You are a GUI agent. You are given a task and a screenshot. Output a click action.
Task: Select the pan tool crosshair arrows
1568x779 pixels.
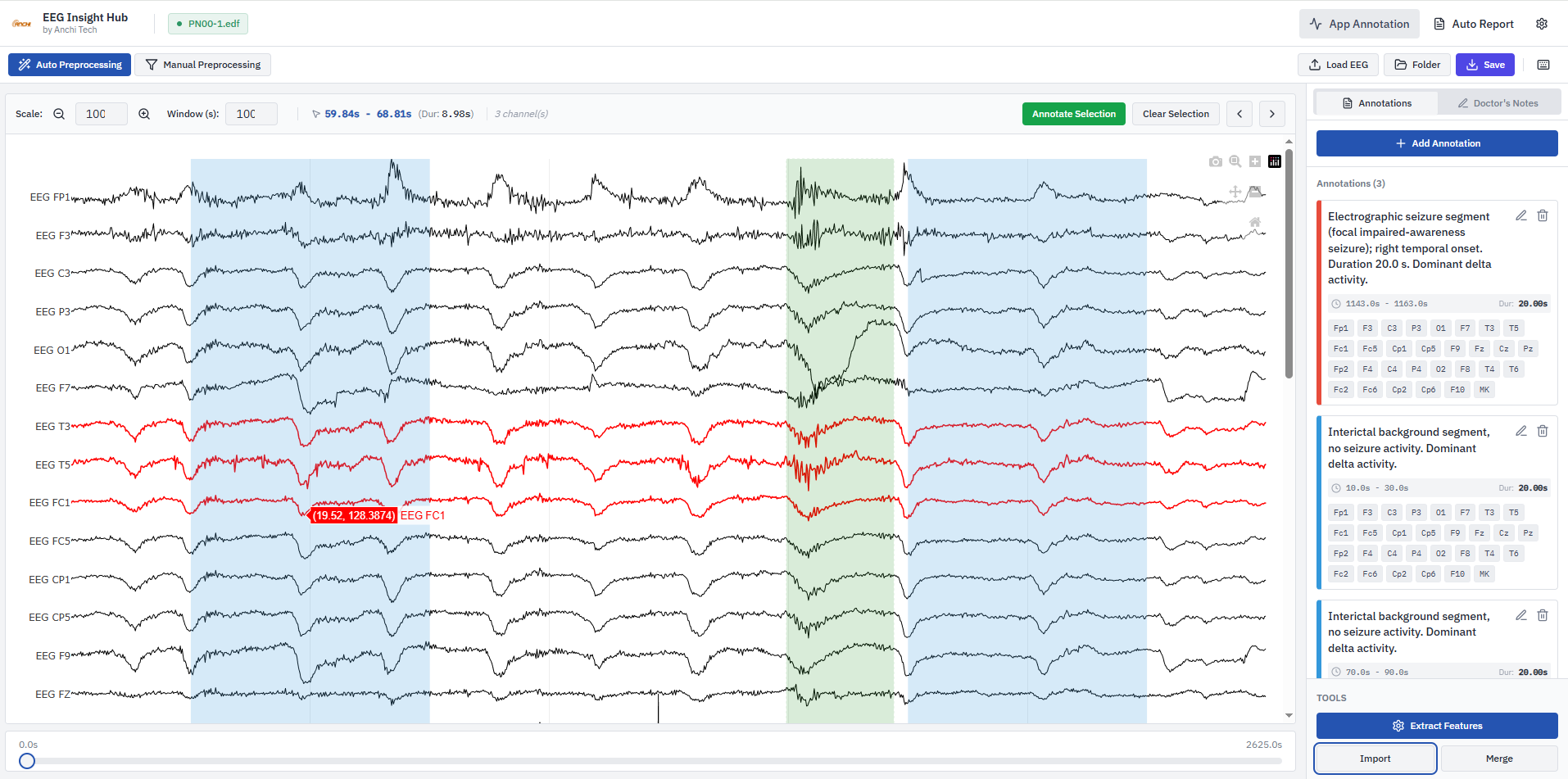coord(1235,192)
